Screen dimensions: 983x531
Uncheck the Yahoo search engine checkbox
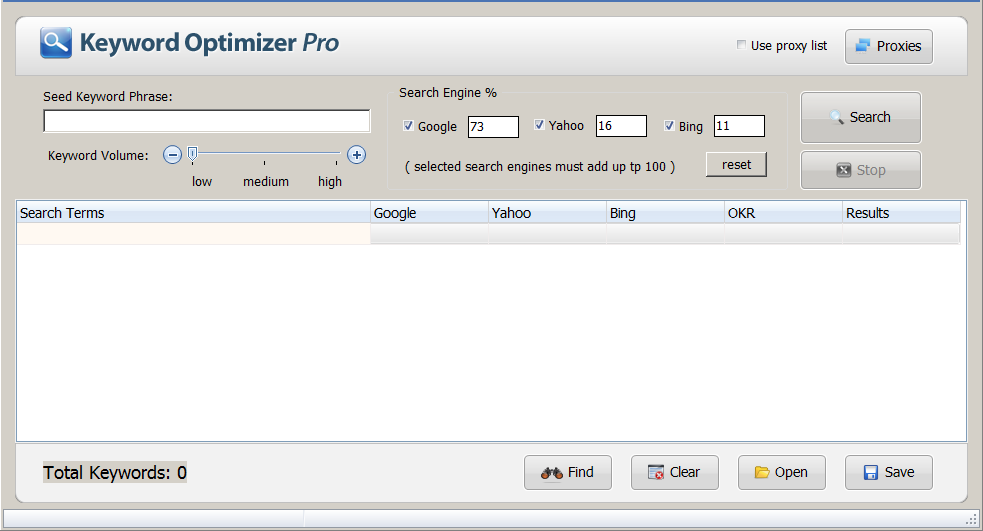(539, 125)
